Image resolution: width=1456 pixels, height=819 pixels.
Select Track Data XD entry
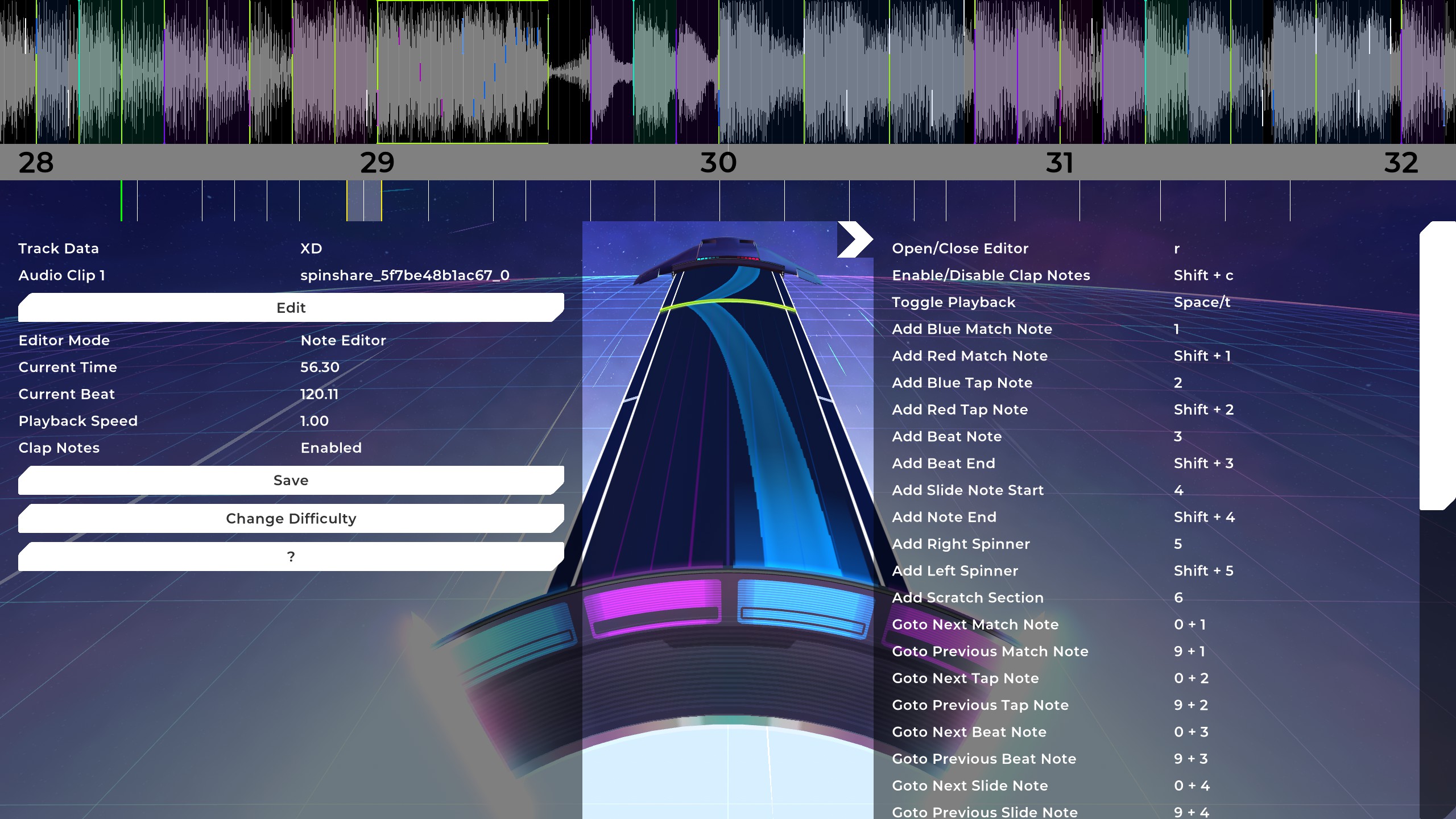click(311, 249)
